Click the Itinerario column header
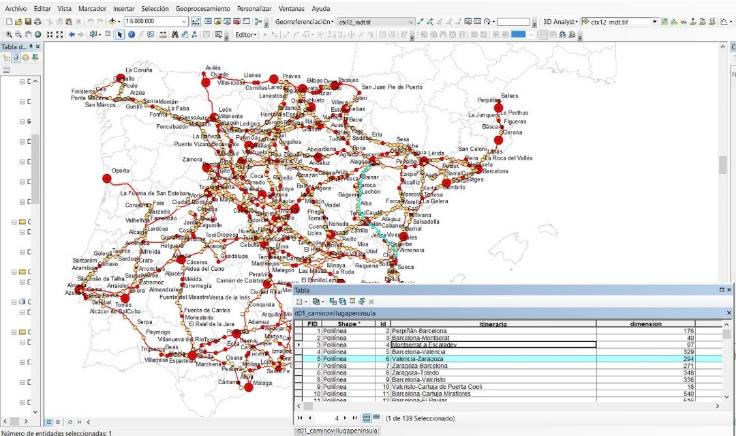This screenshot has width=736, height=436. pyautogui.click(x=493, y=324)
